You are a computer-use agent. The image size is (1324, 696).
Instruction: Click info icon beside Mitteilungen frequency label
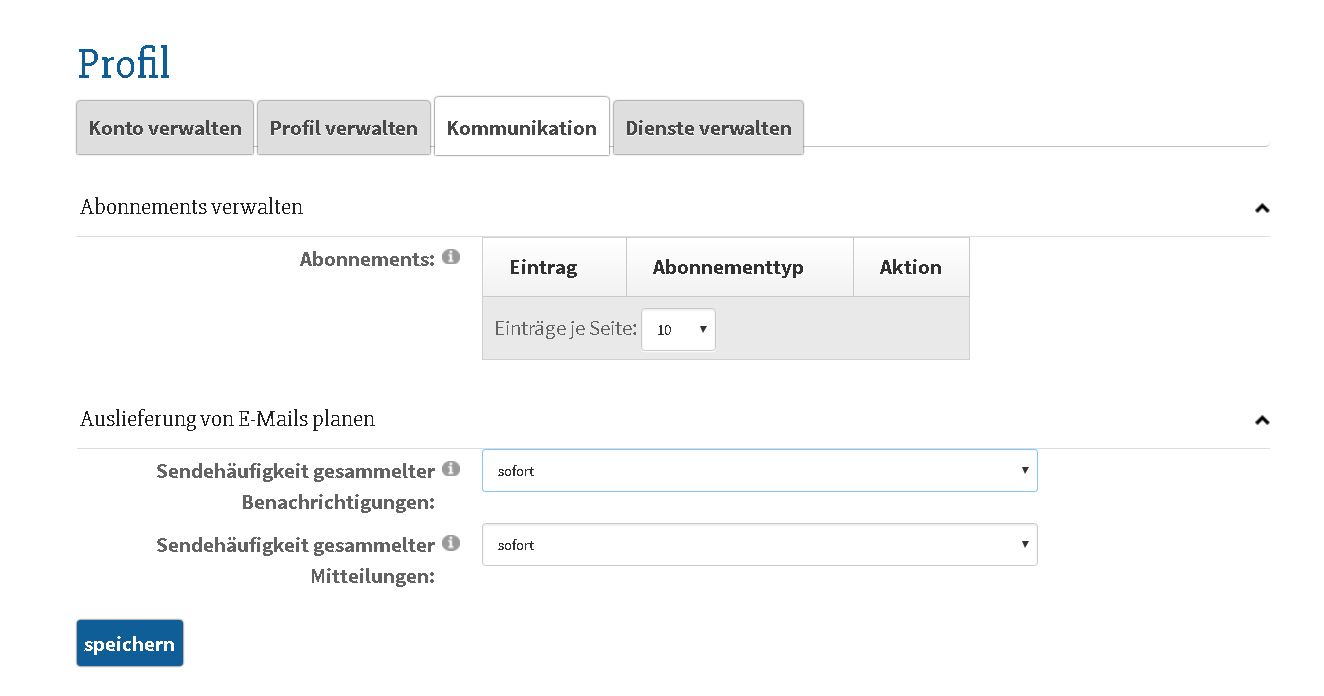point(451,543)
